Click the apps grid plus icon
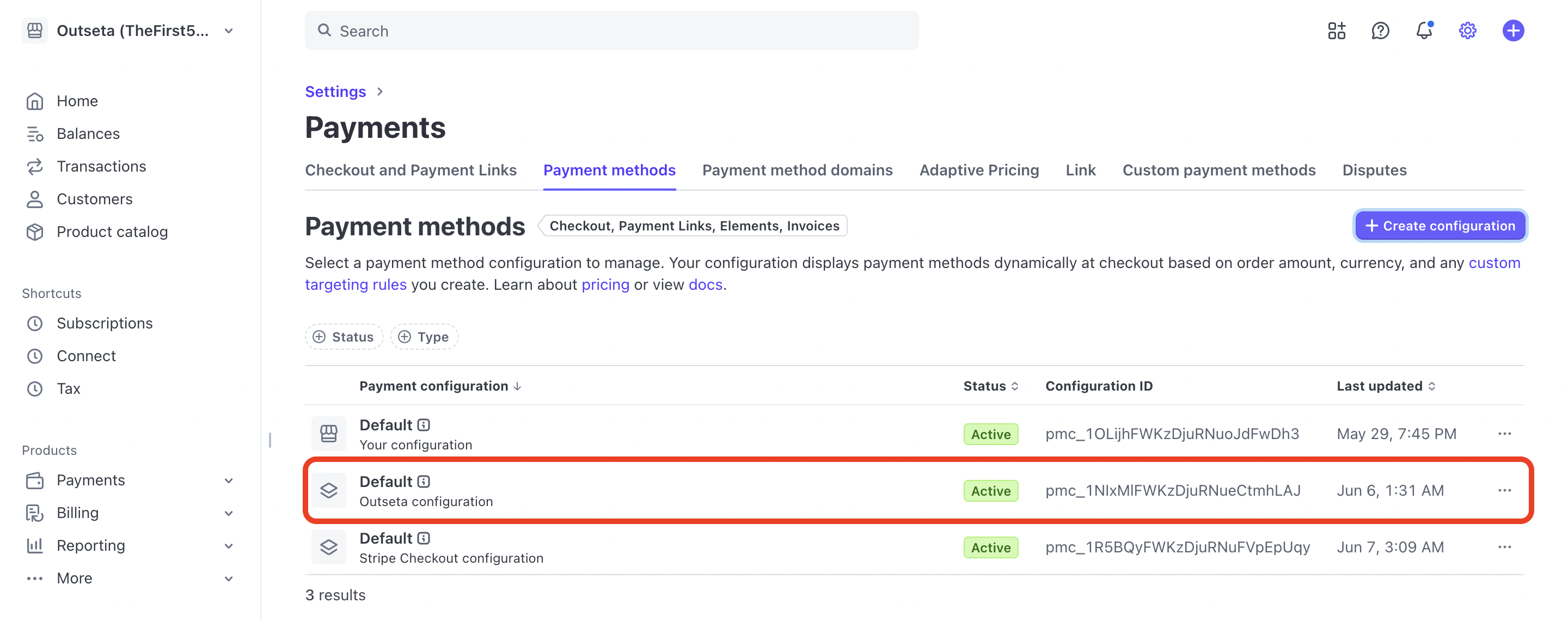 pyautogui.click(x=1336, y=31)
